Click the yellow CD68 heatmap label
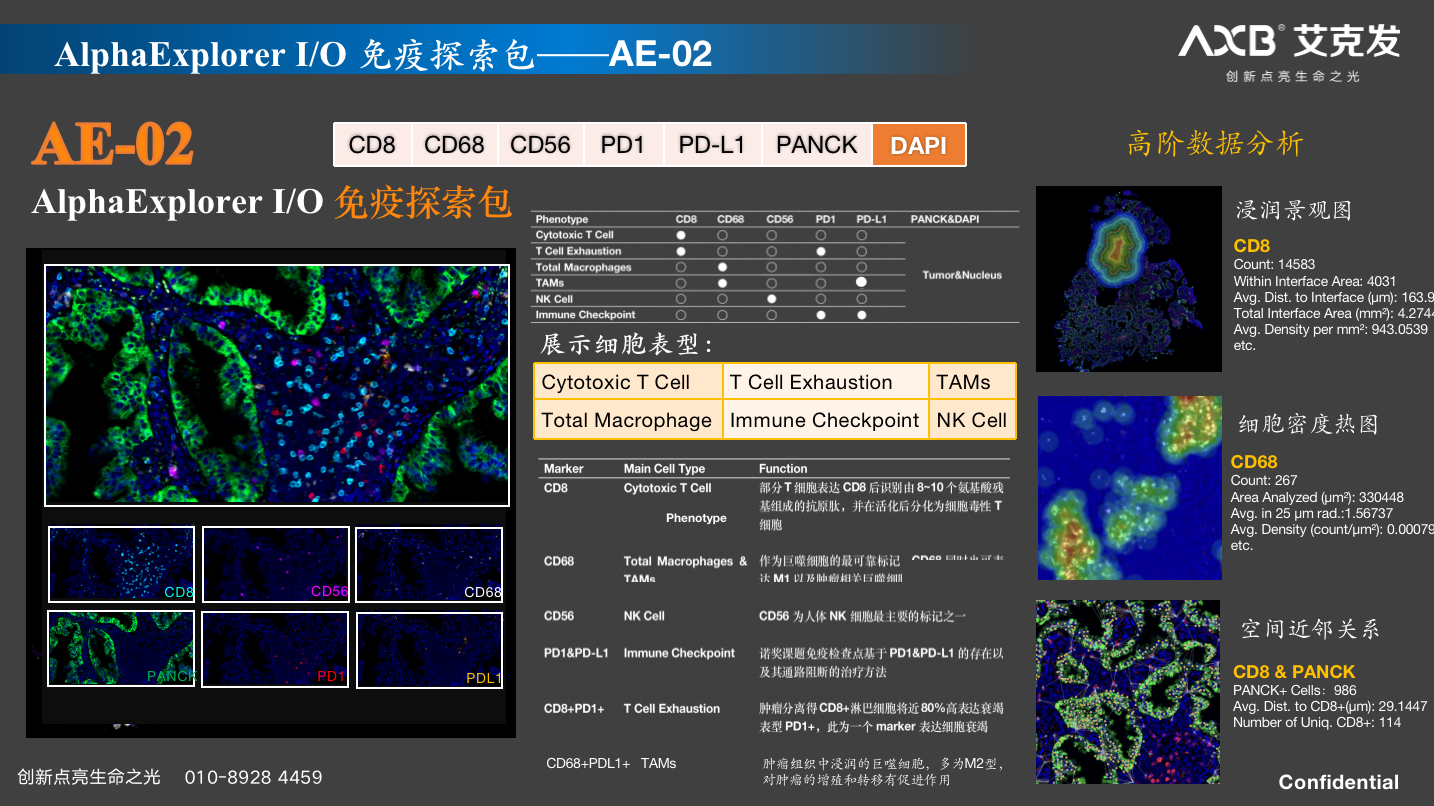This screenshot has height=806, width=1434. (x=1254, y=462)
